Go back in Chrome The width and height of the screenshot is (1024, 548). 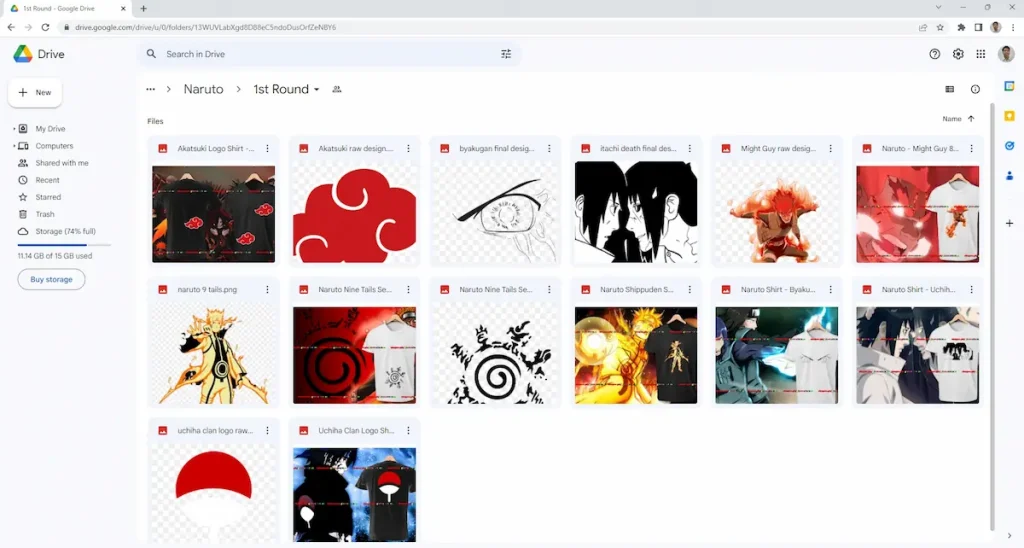point(11,27)
